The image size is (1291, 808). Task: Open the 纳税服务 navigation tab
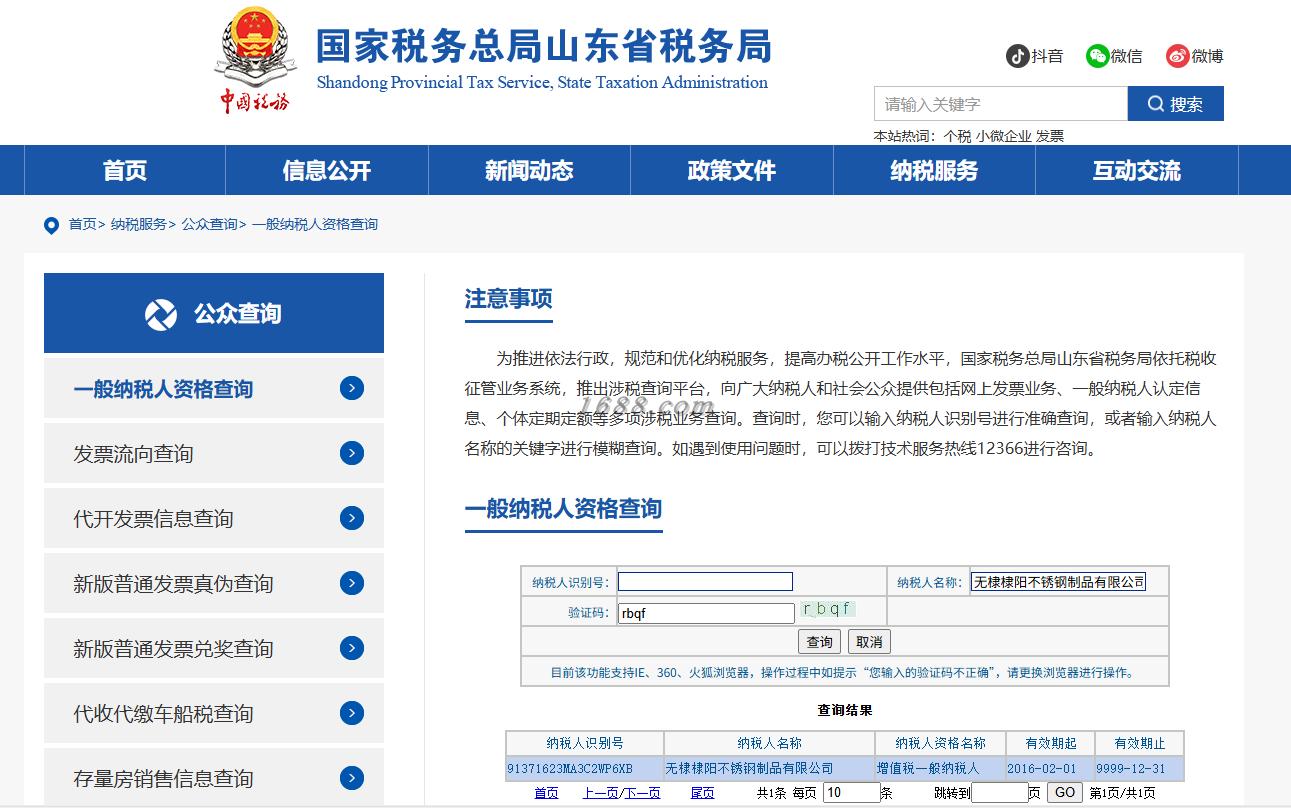tap(935, 171)
